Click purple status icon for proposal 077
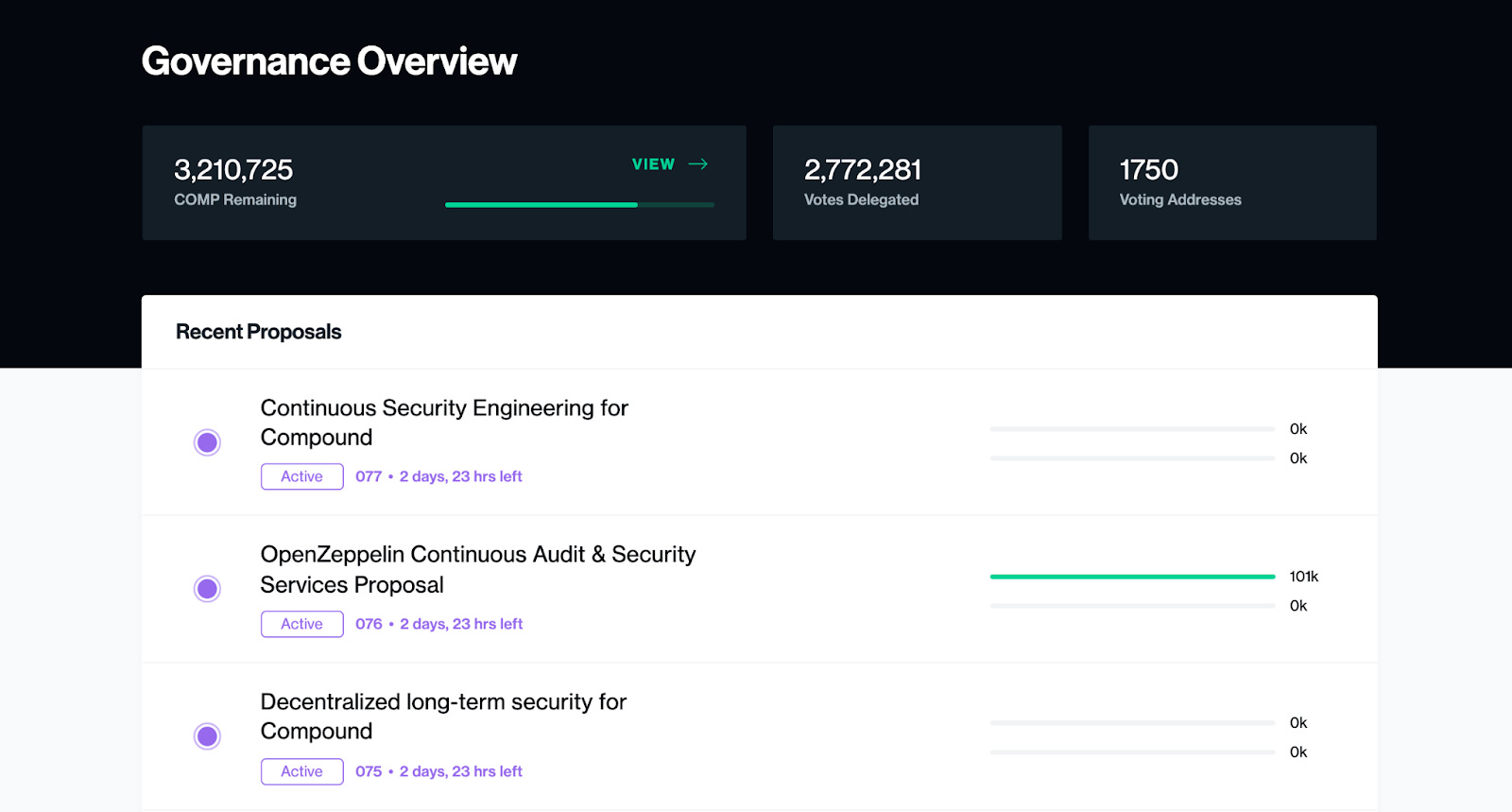1512x812 pixels. pos(207,442)
